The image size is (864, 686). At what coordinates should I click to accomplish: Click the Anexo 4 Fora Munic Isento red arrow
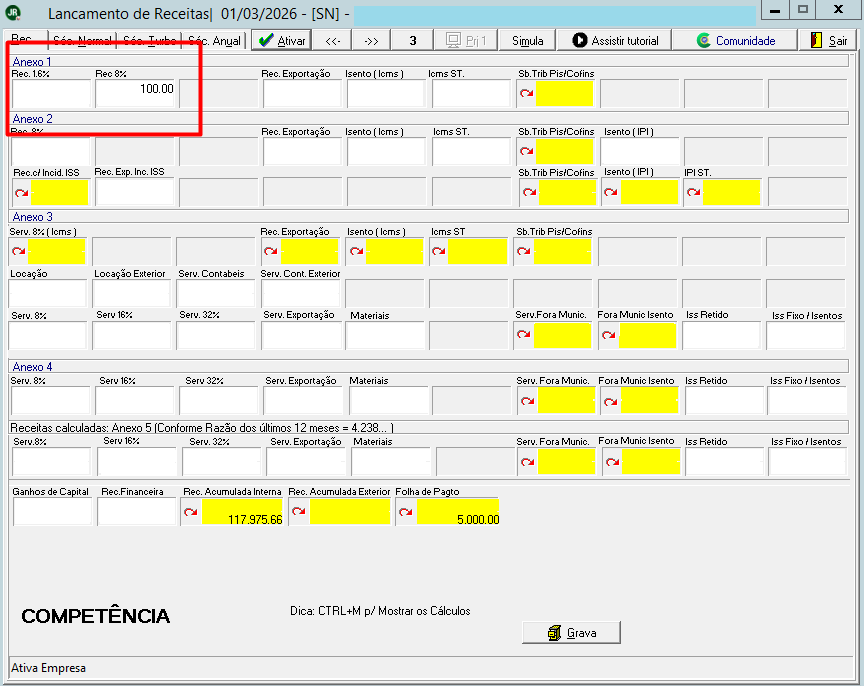click(611, 402)
